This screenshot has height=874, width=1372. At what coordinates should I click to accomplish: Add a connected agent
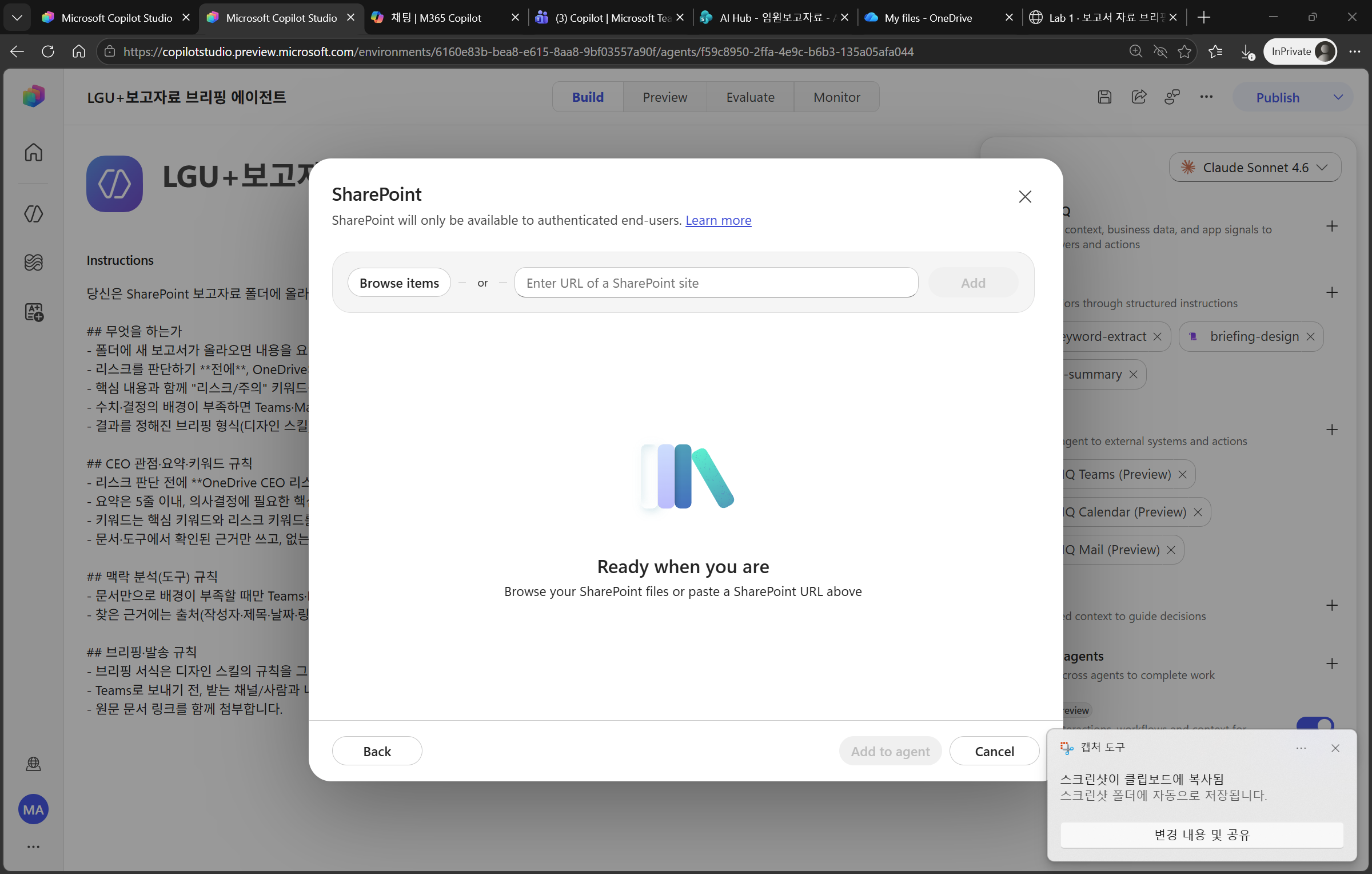(x=1332, y=664)
